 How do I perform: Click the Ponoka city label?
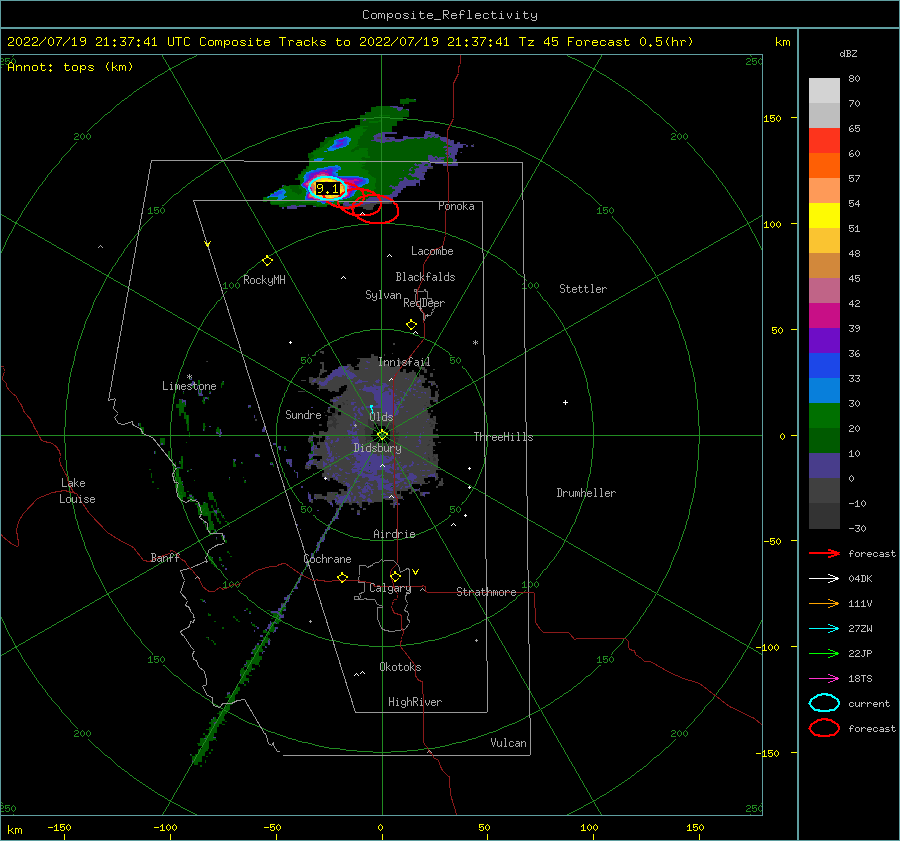pyautogui.click(x=456, y=206)
